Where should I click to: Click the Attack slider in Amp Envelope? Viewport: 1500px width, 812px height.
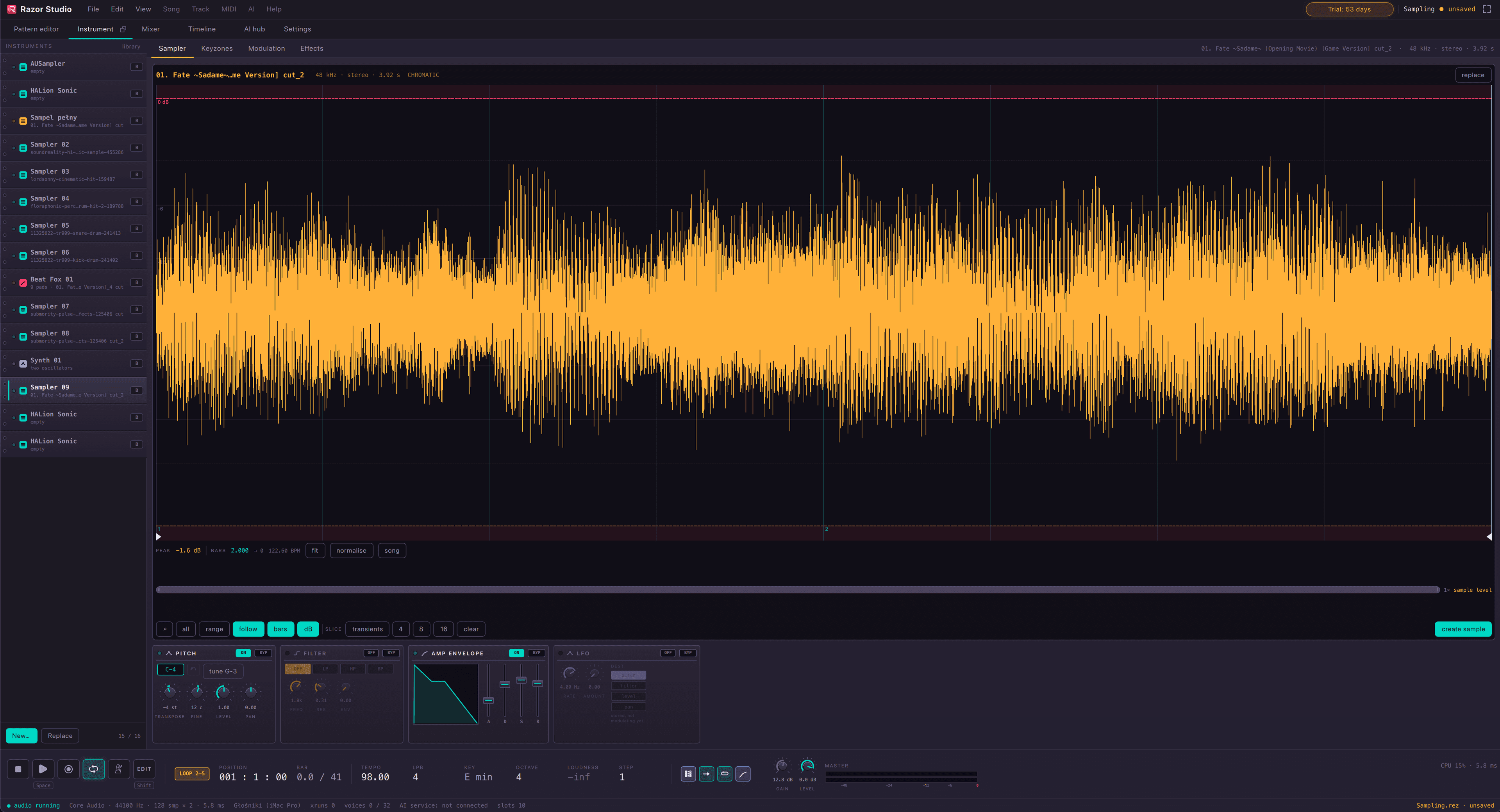[489, 692]
